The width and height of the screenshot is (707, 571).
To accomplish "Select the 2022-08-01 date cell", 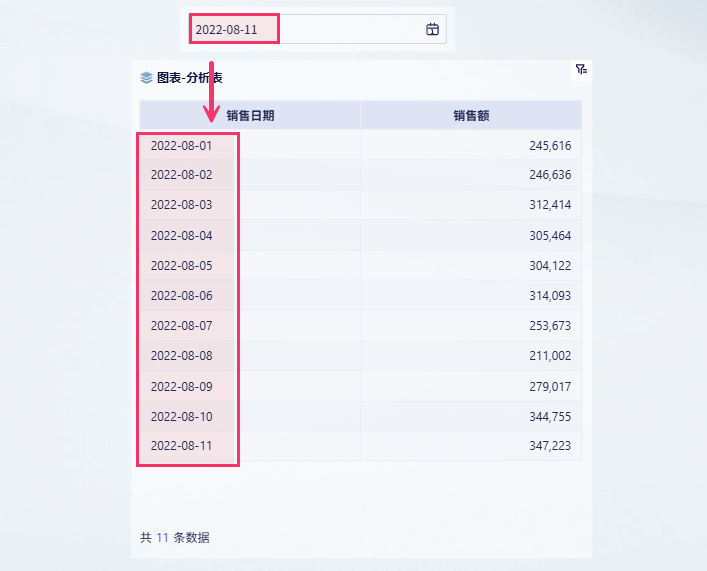I will click(x=182, y=145).
